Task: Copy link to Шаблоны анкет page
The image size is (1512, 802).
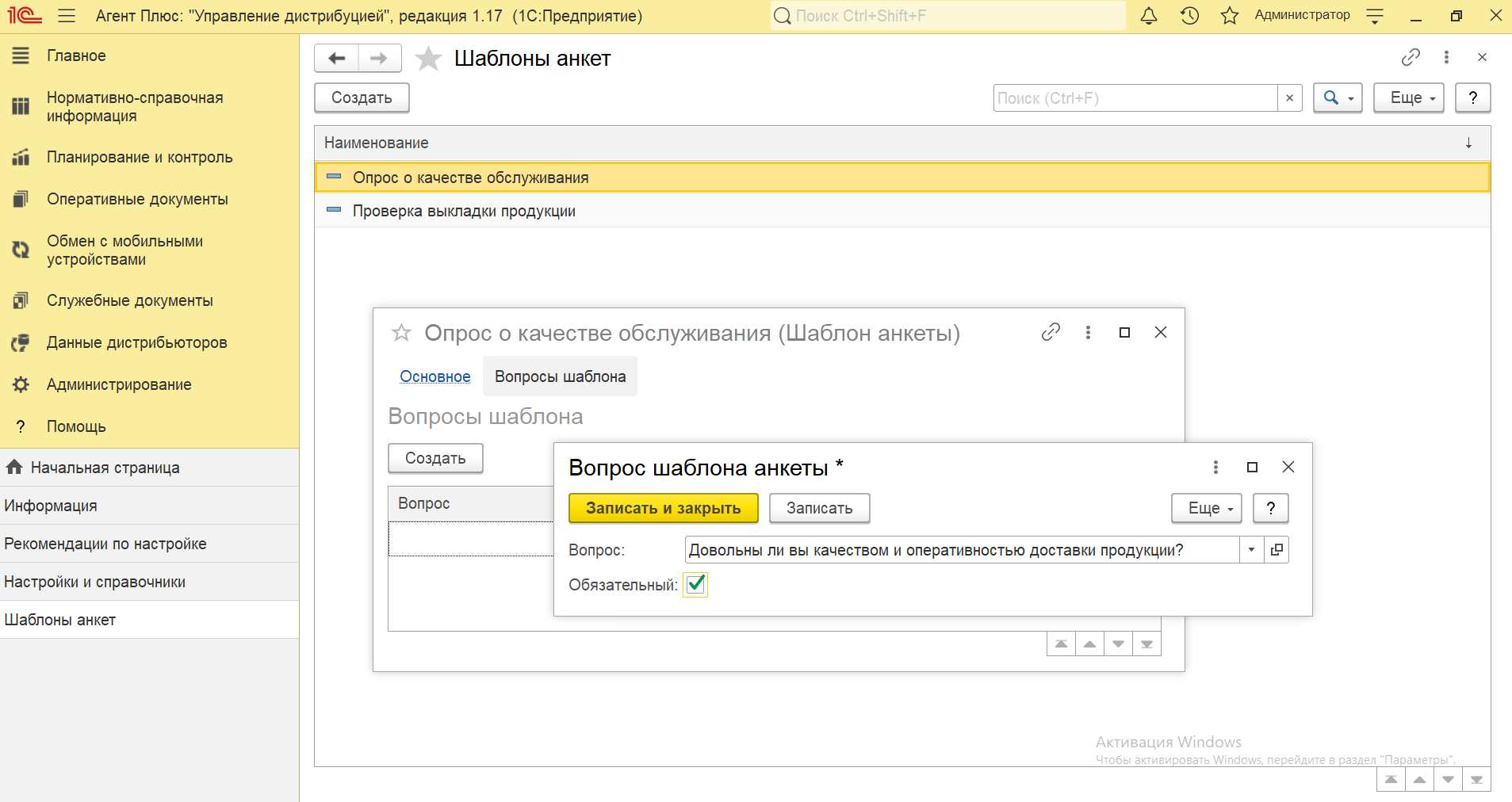Action: tap(1411, 57)
